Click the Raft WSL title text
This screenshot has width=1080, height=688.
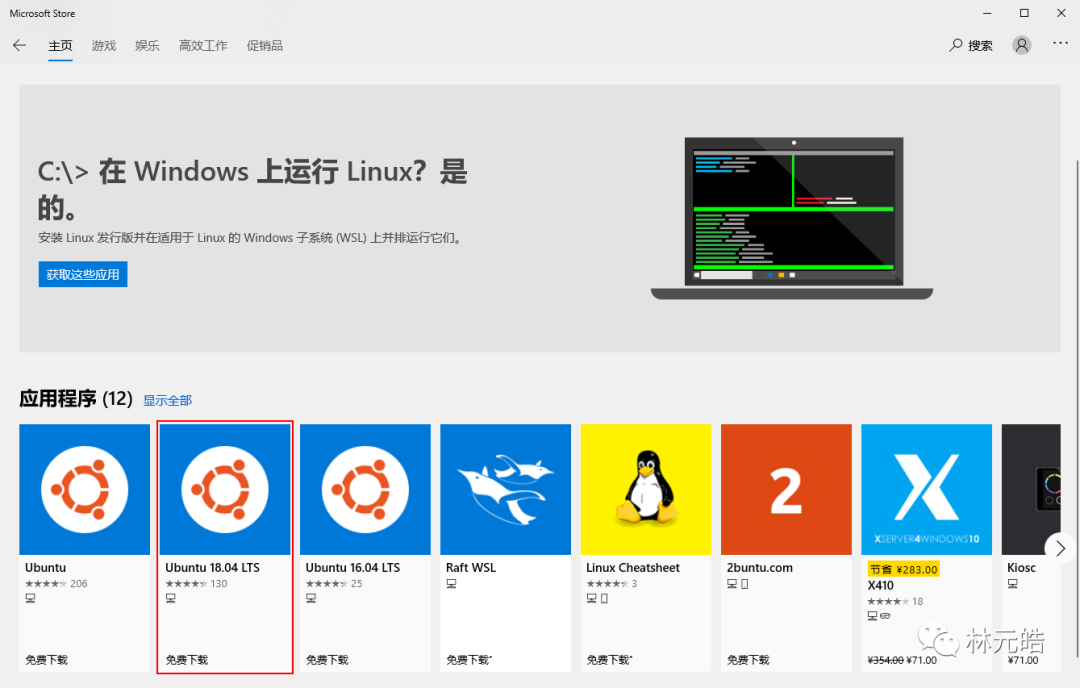coord(471,567)
